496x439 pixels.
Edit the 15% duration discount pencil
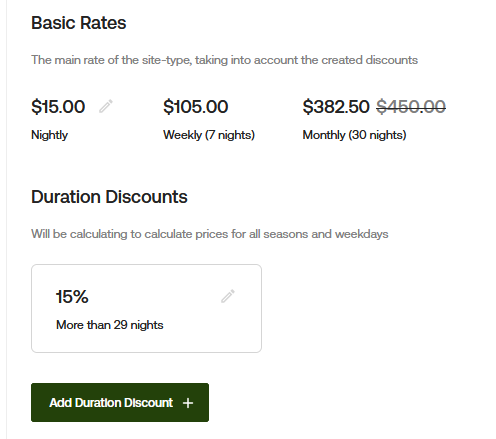click(x=228, y=296)
